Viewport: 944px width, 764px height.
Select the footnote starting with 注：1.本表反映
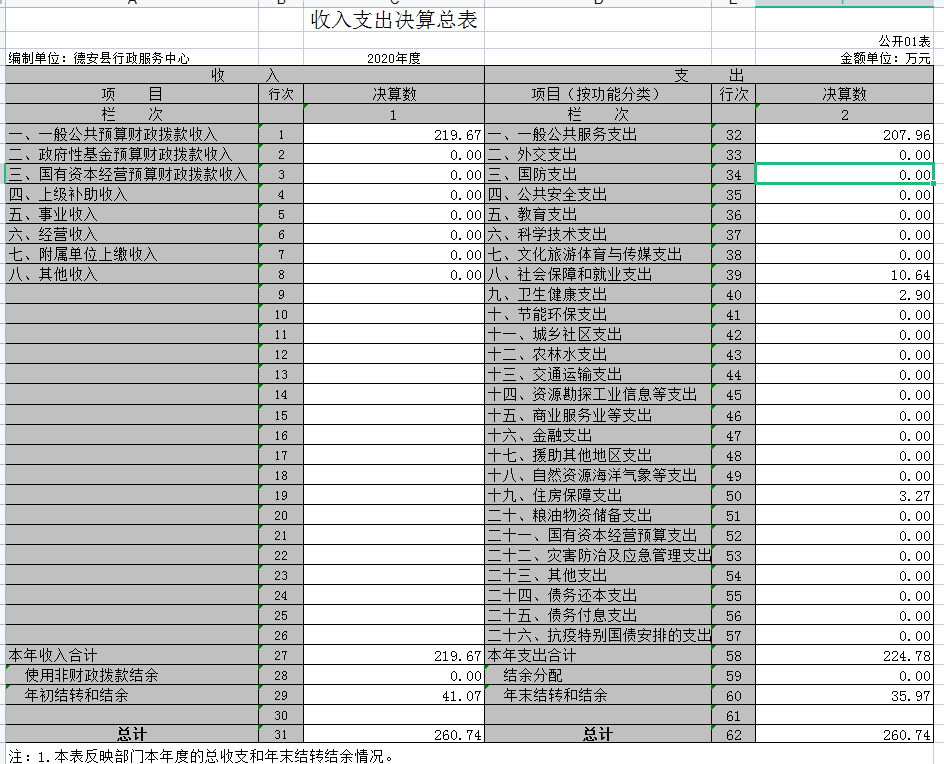point(200,755)
